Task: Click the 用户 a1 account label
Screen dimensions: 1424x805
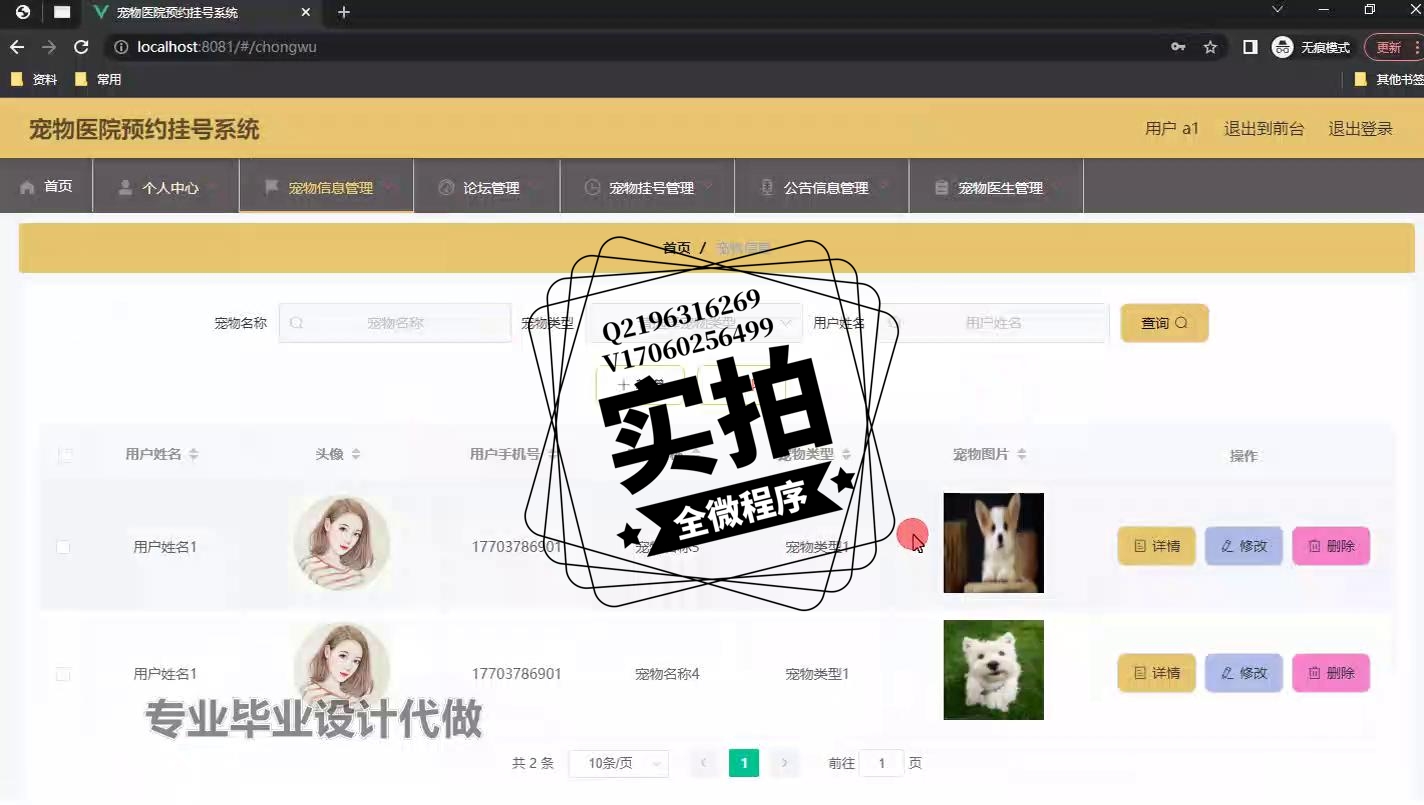Action: pyautogui.click(x=1172, y=128)
